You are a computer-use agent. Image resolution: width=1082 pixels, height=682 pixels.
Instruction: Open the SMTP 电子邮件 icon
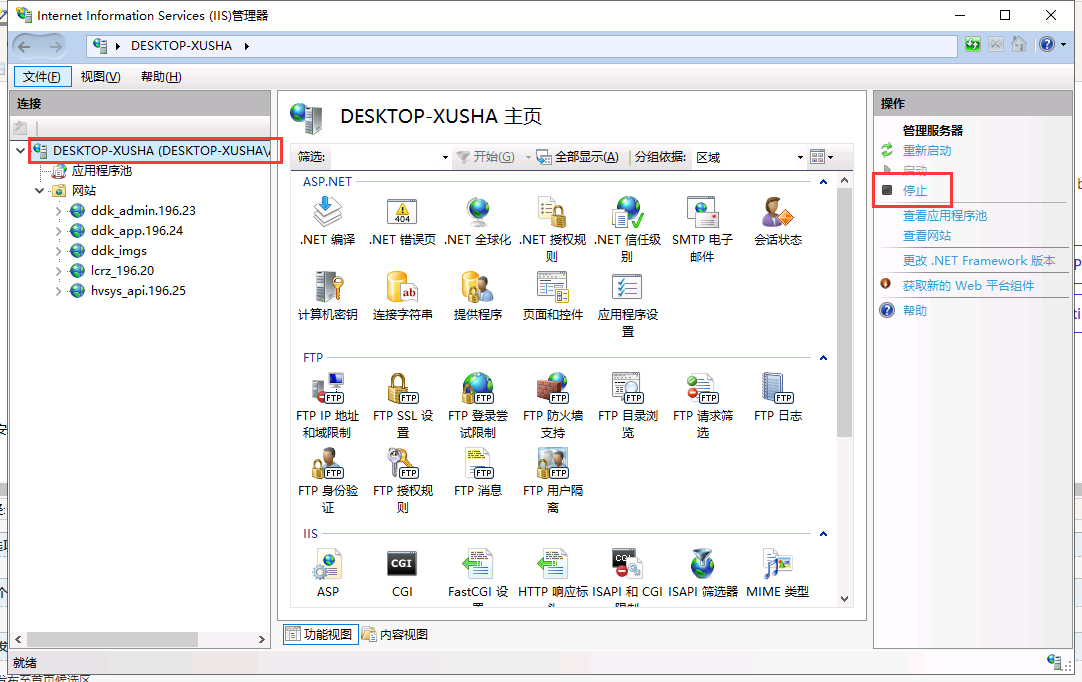702,212
